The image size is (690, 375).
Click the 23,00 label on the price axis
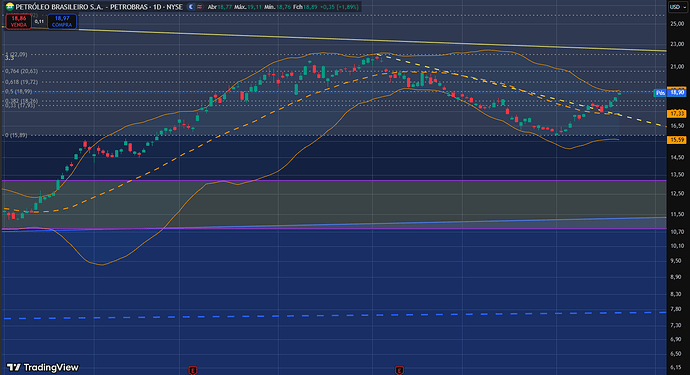click(x=677, y=44)
